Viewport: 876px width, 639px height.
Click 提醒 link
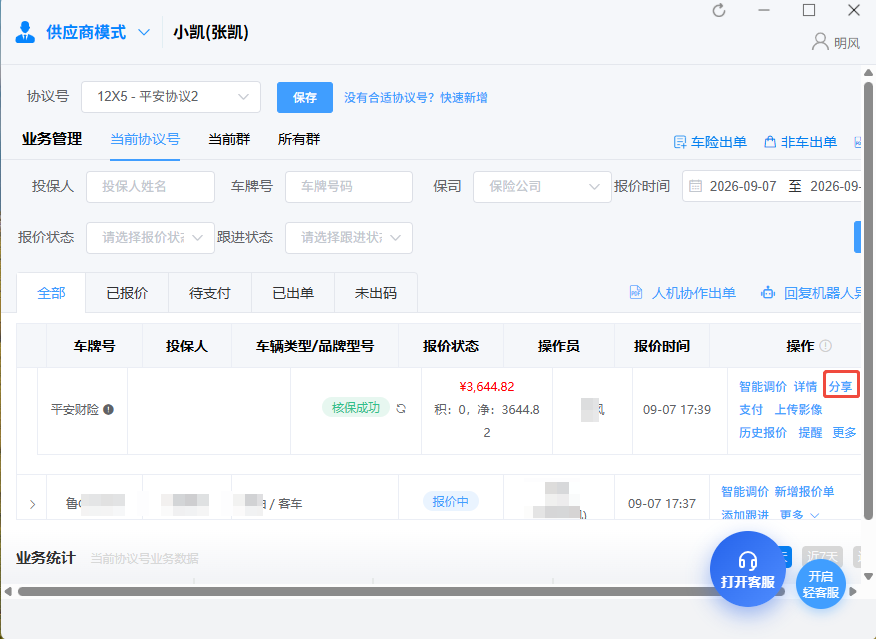[810, 432]
